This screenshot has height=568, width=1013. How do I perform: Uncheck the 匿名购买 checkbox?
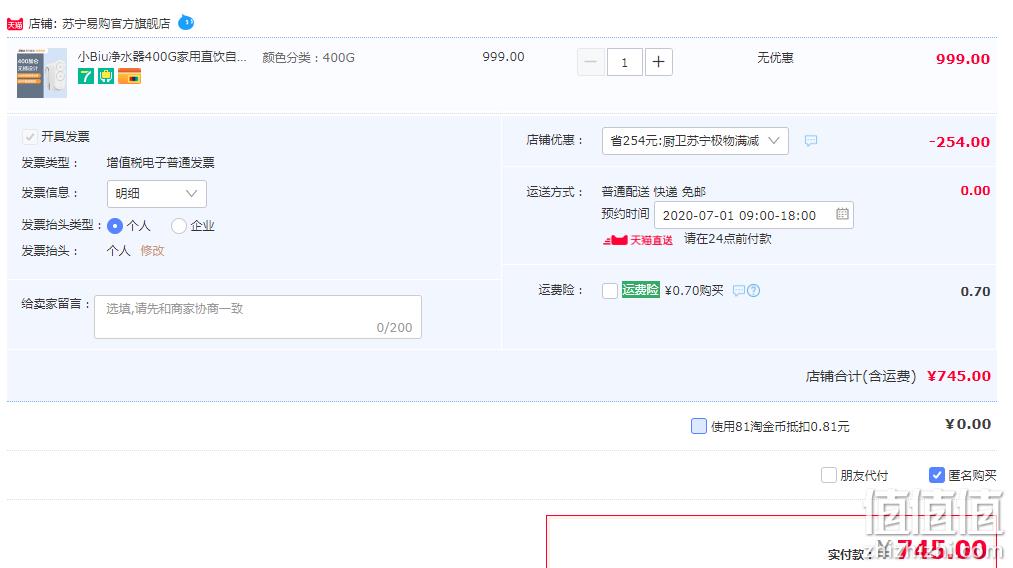pos(936,475)
